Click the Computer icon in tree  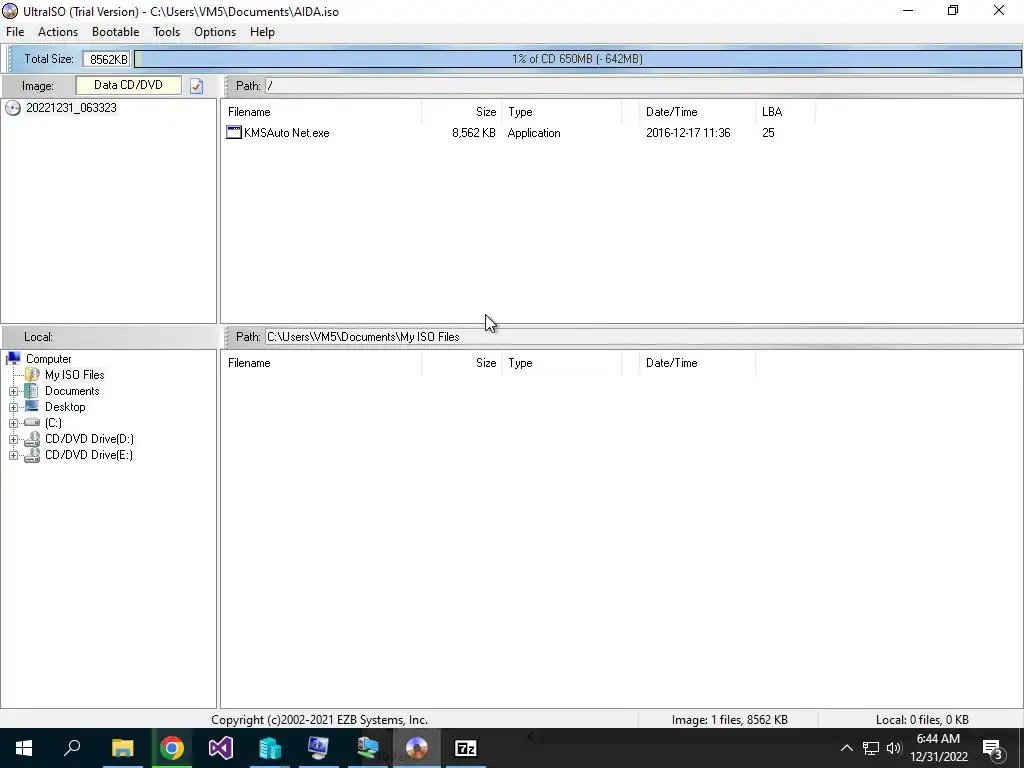pyautogui.click(x=13, y=359)
